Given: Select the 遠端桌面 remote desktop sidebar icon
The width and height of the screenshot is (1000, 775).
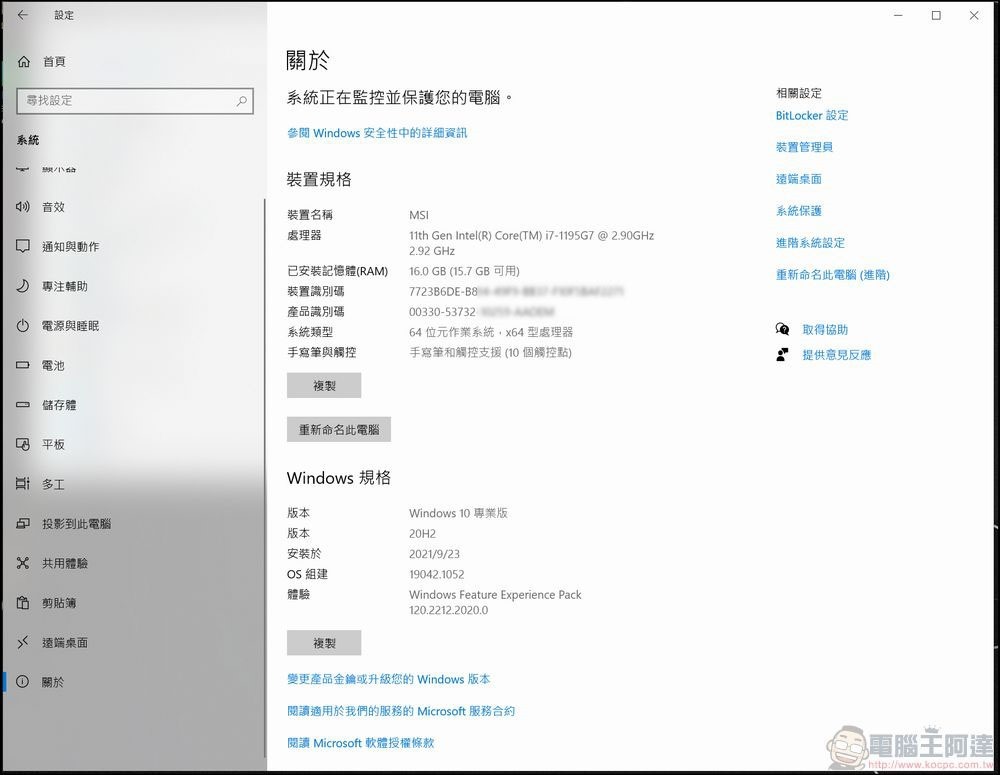Looking at the screenshot, I should 23,642.
